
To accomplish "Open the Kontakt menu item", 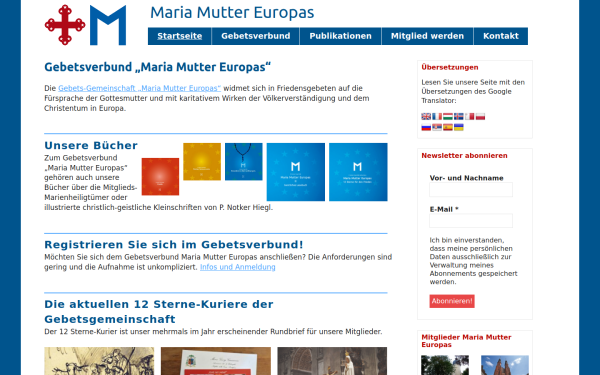I will [501, 36].
